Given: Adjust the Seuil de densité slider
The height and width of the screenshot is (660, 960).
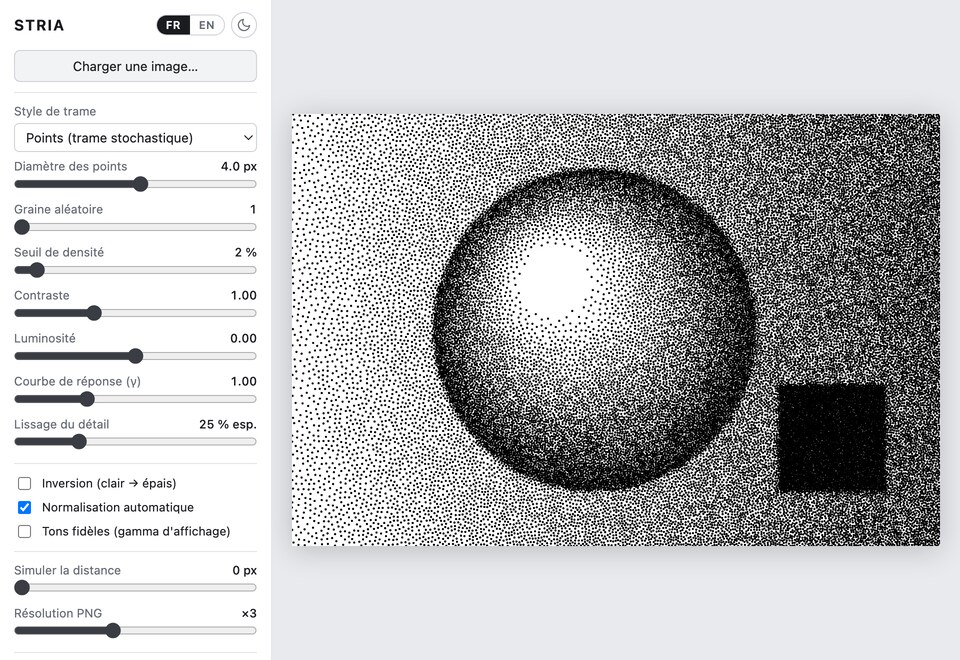Looking at the screenshot, I should 135,270.
